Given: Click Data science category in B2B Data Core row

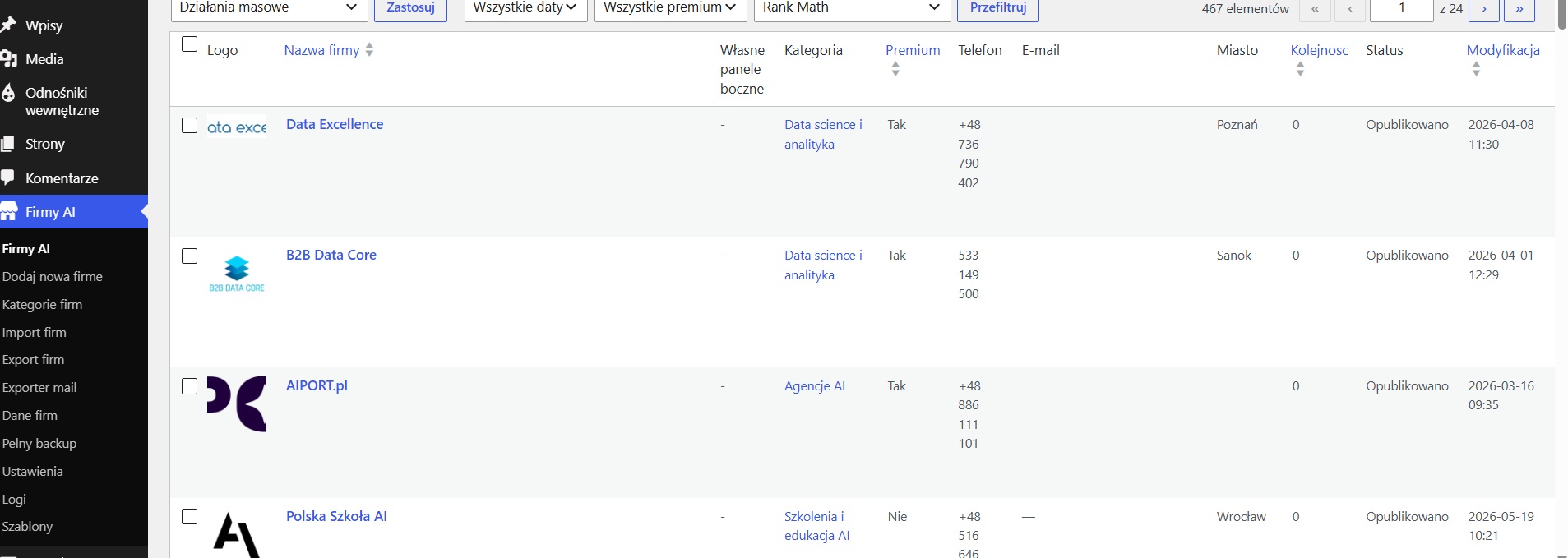Looking at the screenshot, I should 823,265.
